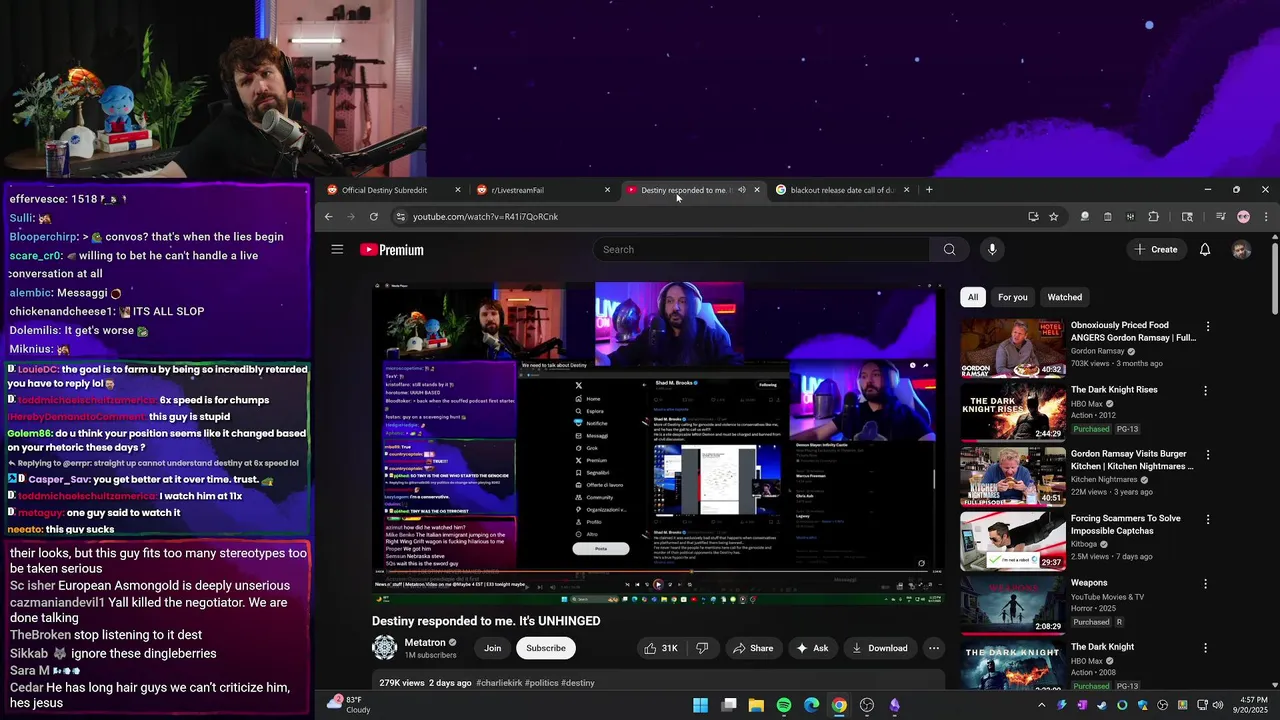This screenshot has height=720, width=1280.
Task: Open Task View on taskbar
Action: tap(729, 705)
